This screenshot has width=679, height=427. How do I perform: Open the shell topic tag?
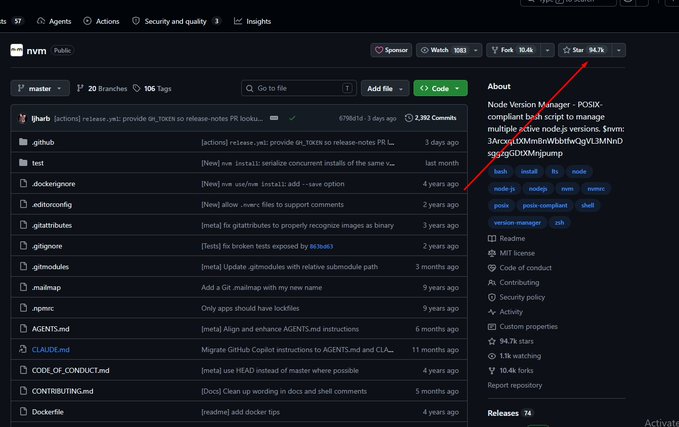tap(587, 206)
